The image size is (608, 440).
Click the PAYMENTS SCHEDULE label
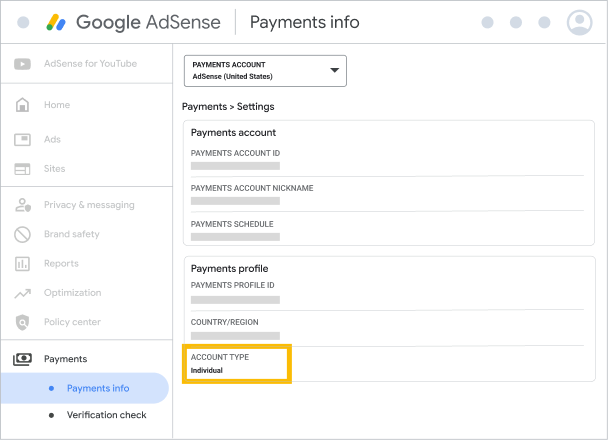(232, 224)
